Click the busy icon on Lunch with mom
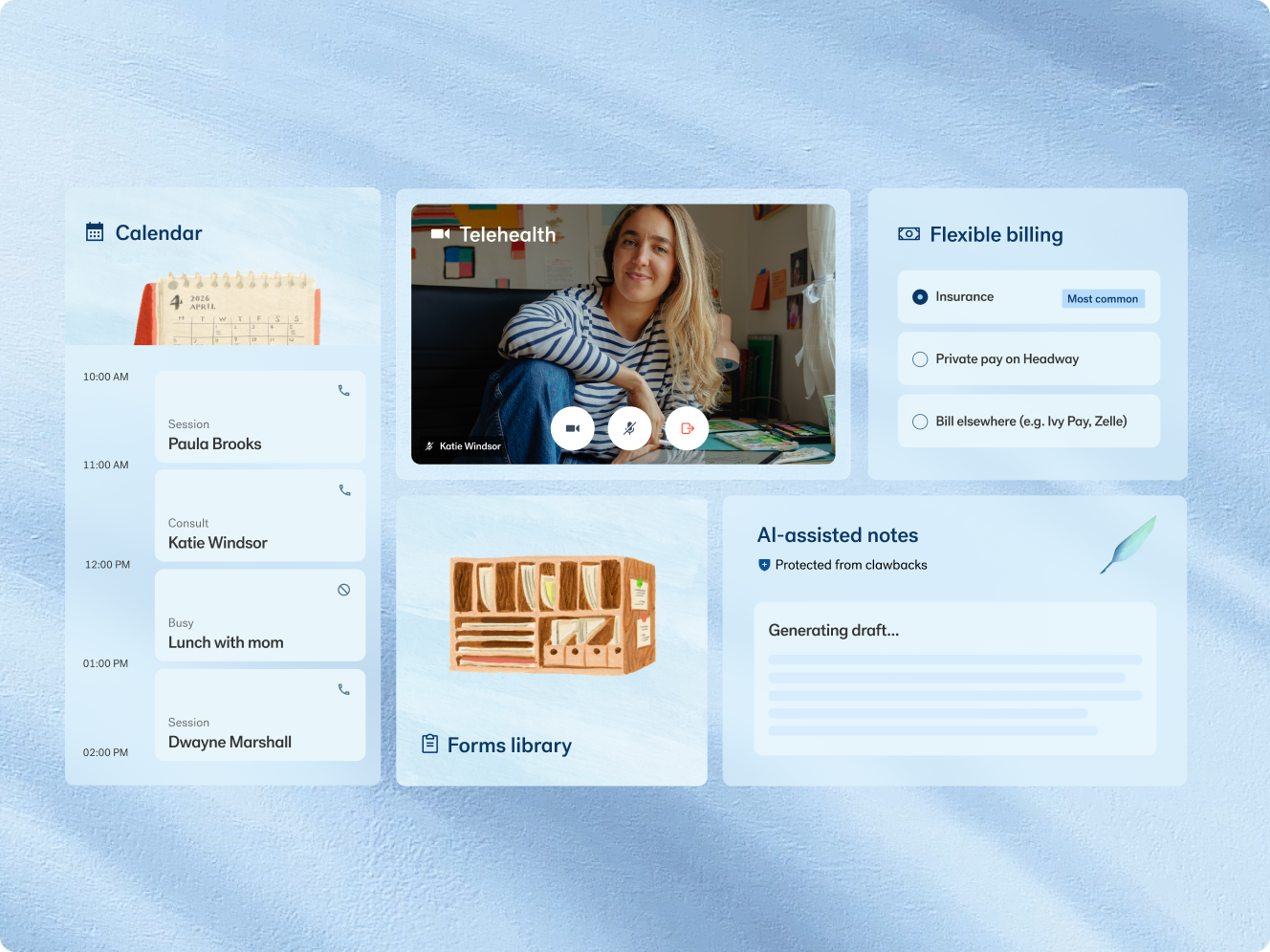This screenshot has height=952, width=1270. coord(344,590)
